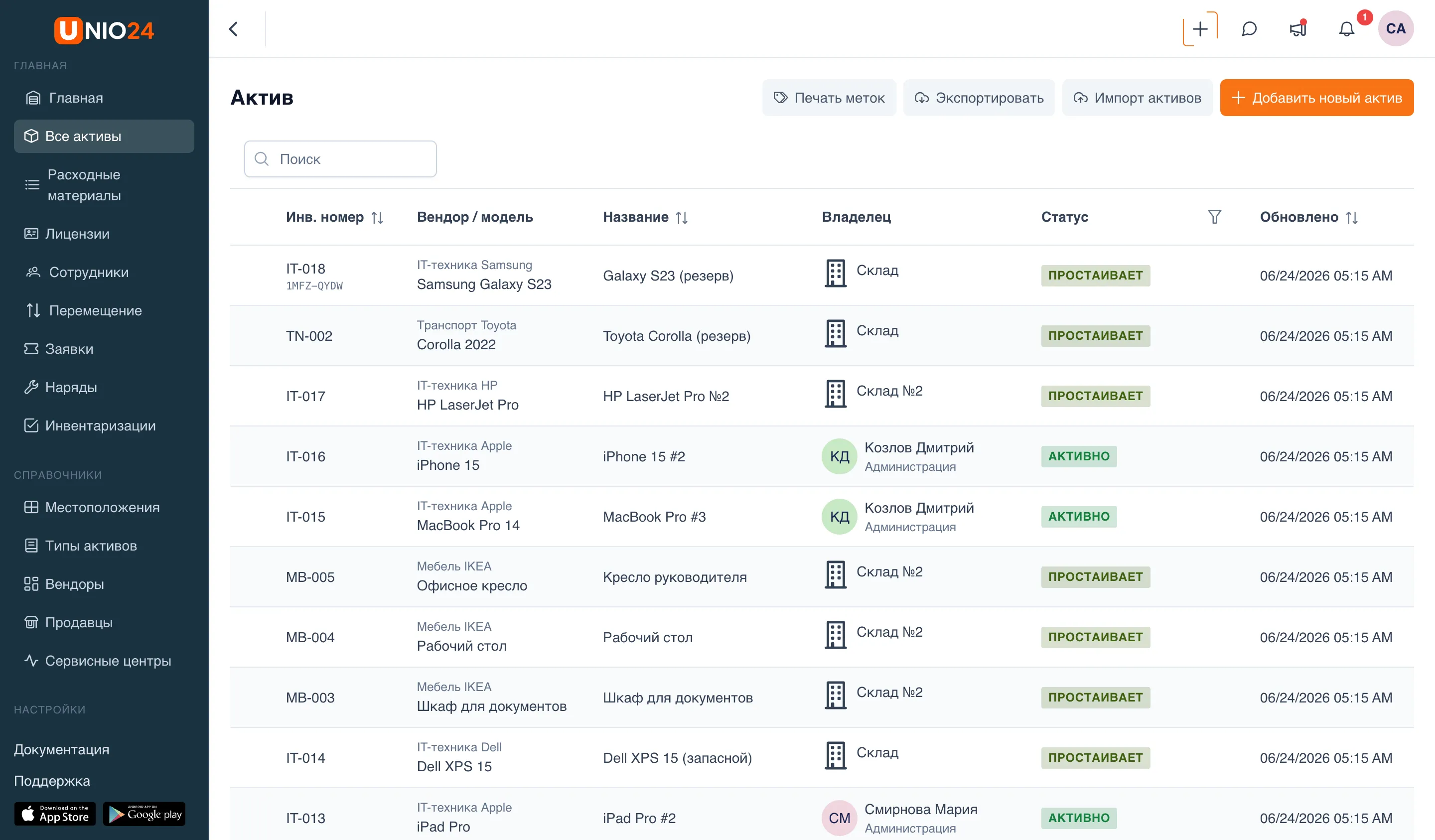The image size is (1435, 840).
Task: Open the announcements megaphone icon
Action: (1298, 29)
